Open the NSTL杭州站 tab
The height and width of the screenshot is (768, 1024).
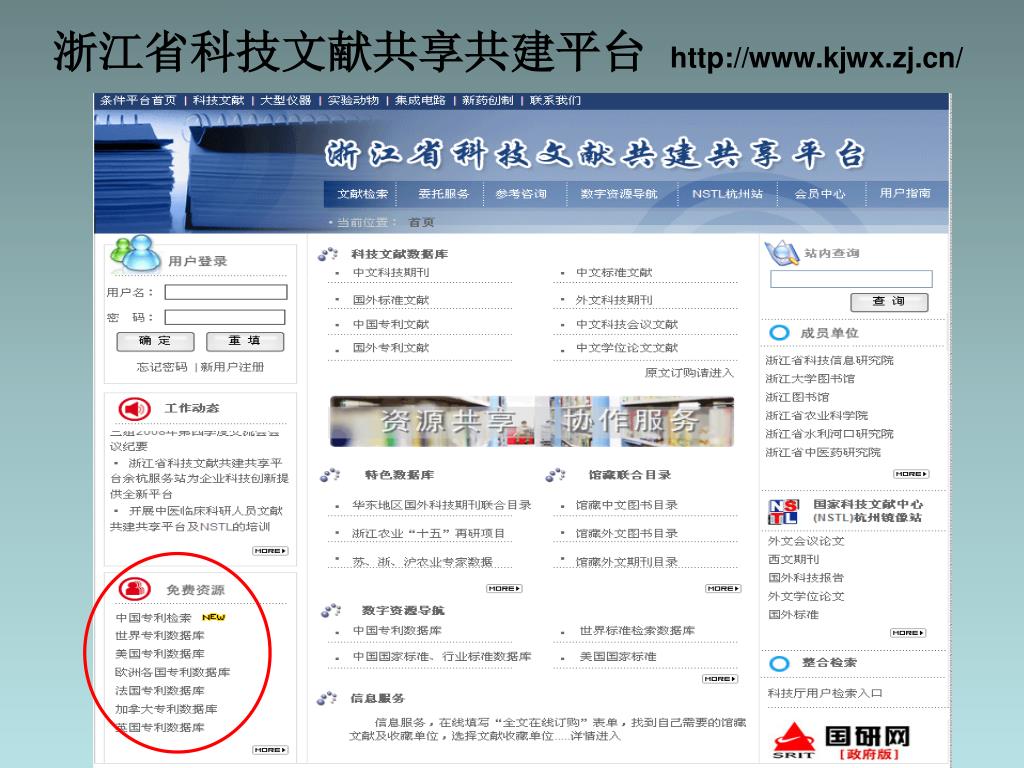click(x=728, y=194)
